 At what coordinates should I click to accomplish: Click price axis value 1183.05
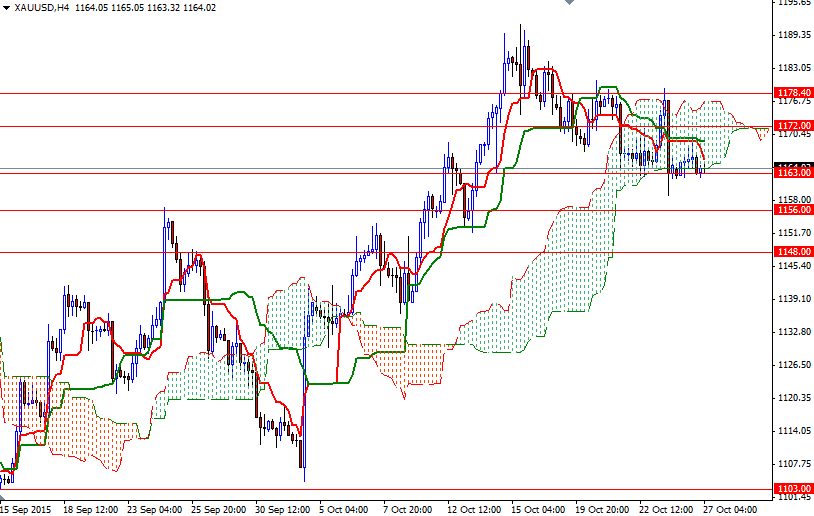[794, 68]
